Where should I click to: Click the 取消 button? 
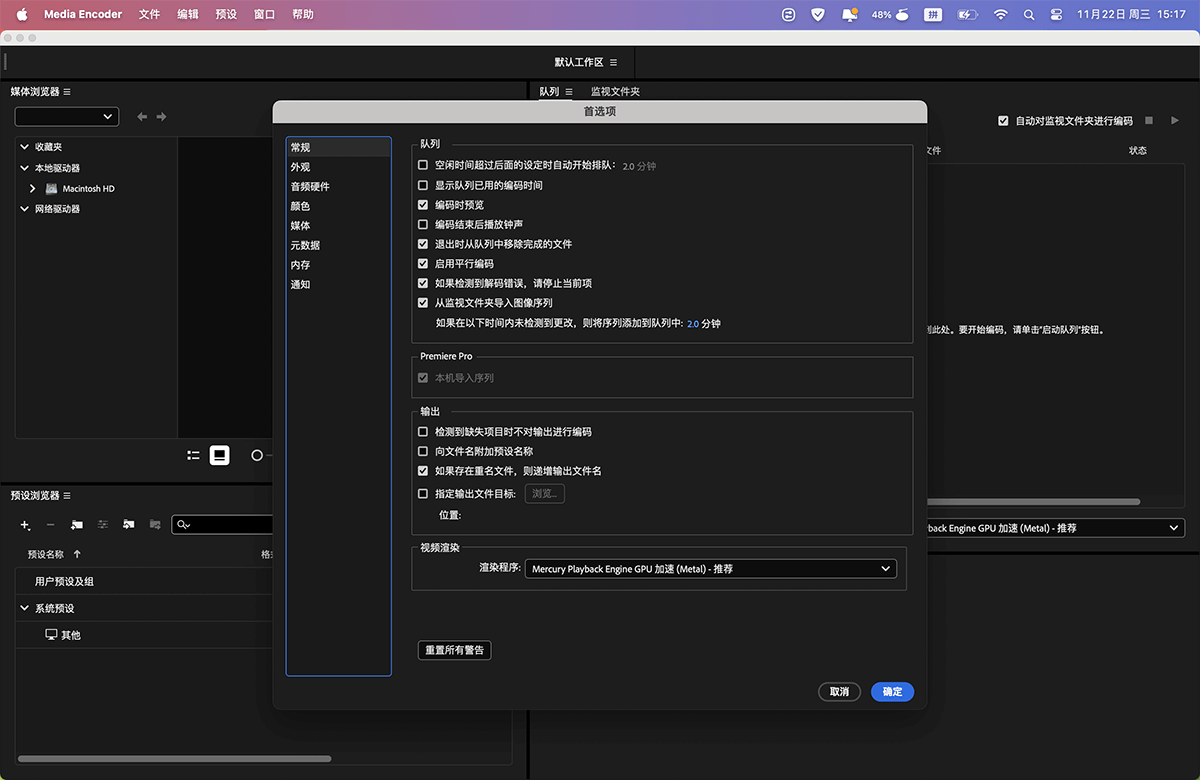click(x=839, y=692)
